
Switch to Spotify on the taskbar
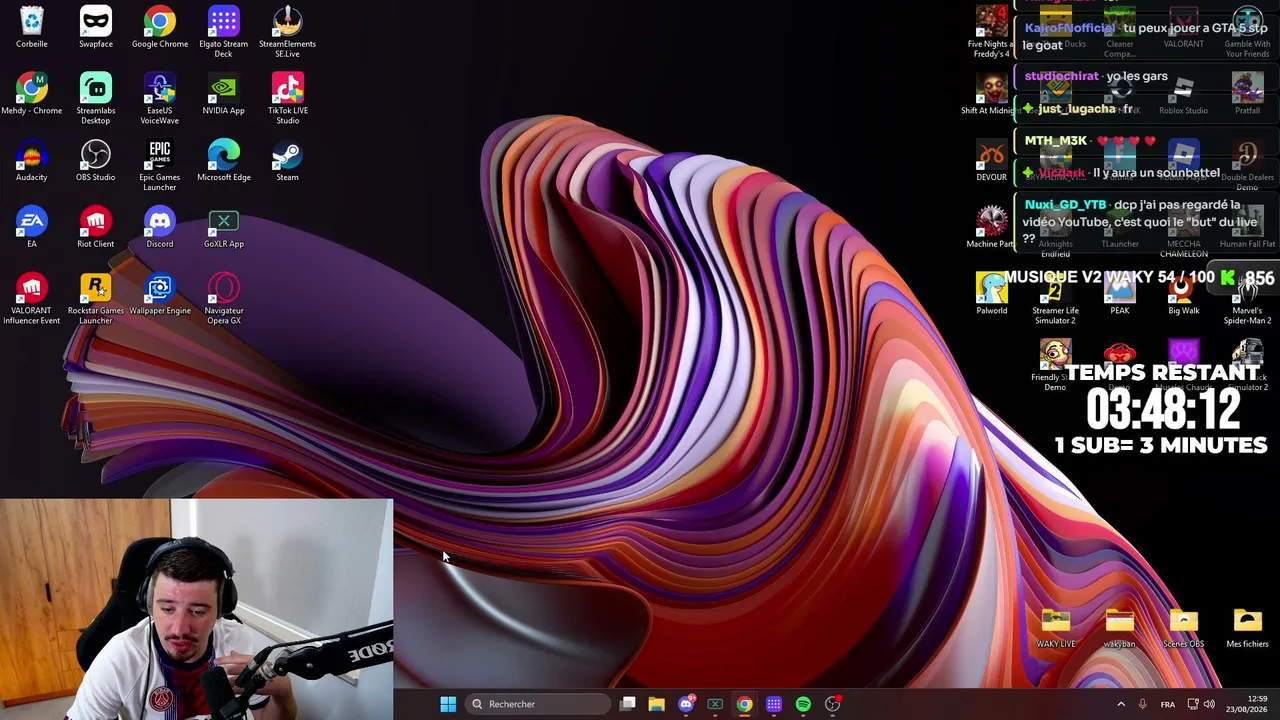[x=803, y=704]
